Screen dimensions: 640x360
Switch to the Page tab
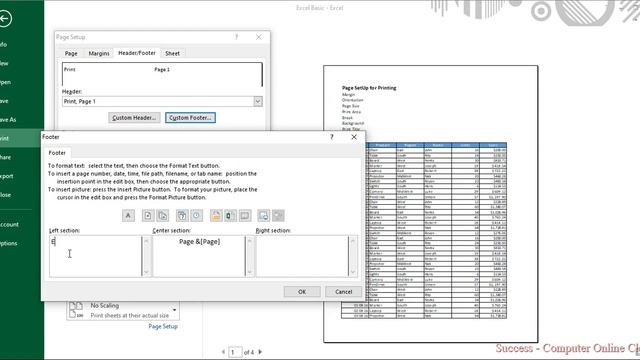(71, 53)
